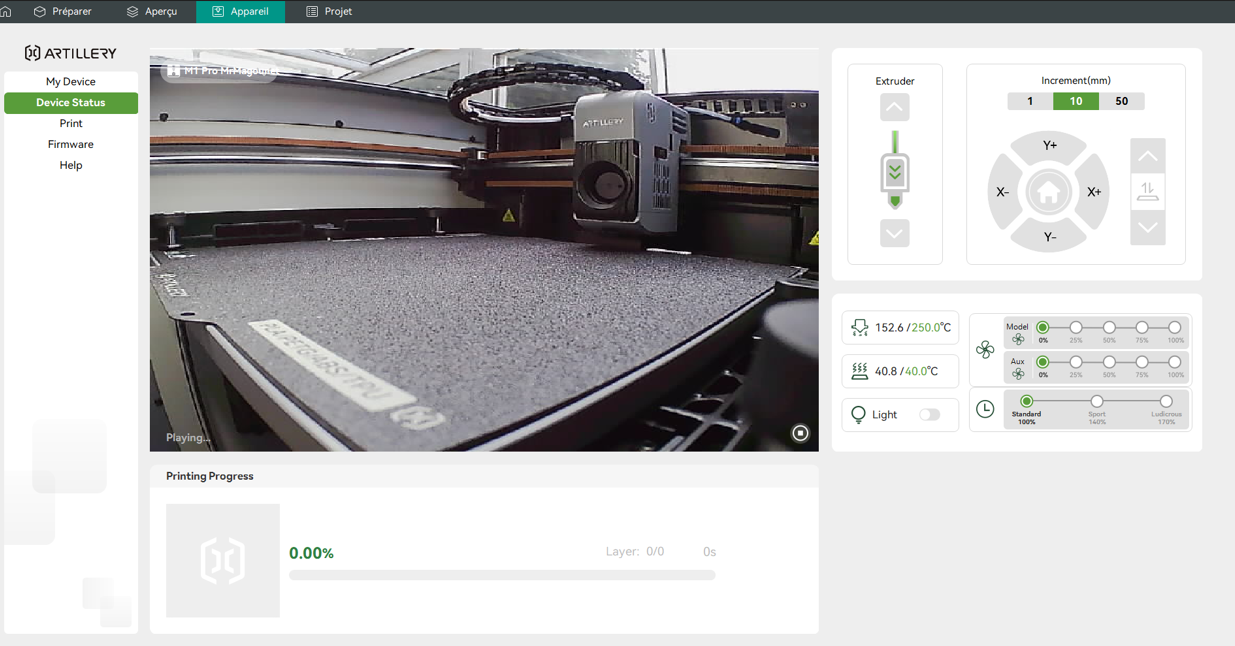Select the Appareil tab
1235x646 pixels.
(240, 11)
